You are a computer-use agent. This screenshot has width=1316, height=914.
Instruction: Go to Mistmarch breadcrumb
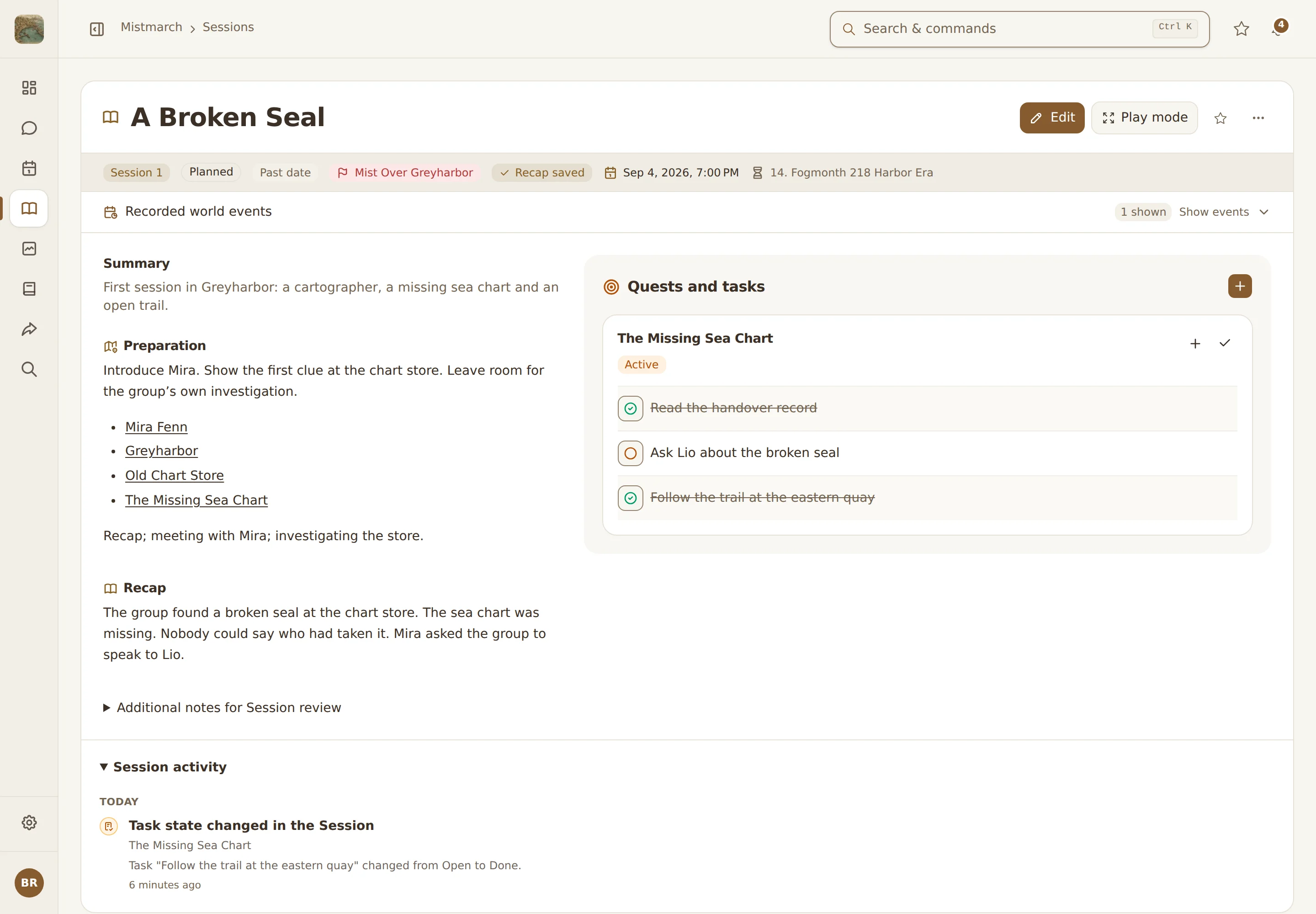(x=151, y=27)
